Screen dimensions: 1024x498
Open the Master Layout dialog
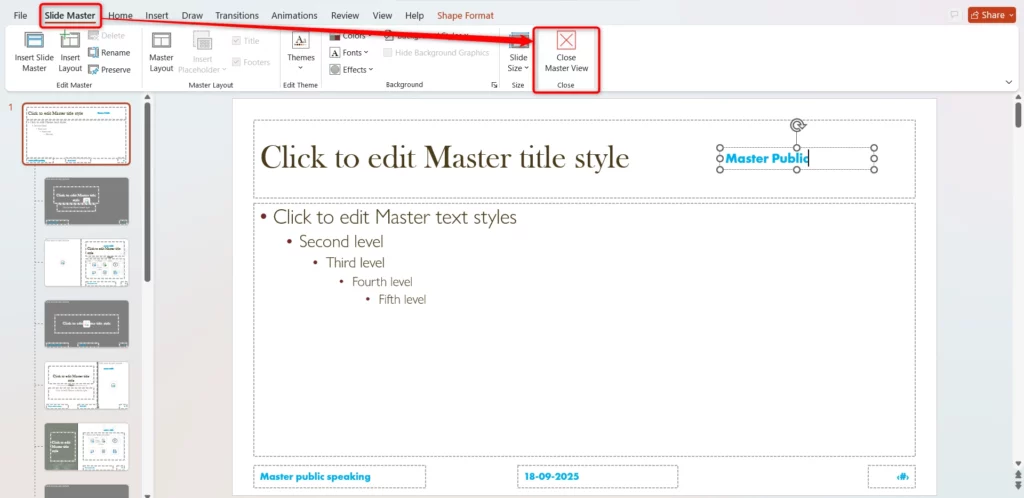pyautogui.click(x=161, y=50)
